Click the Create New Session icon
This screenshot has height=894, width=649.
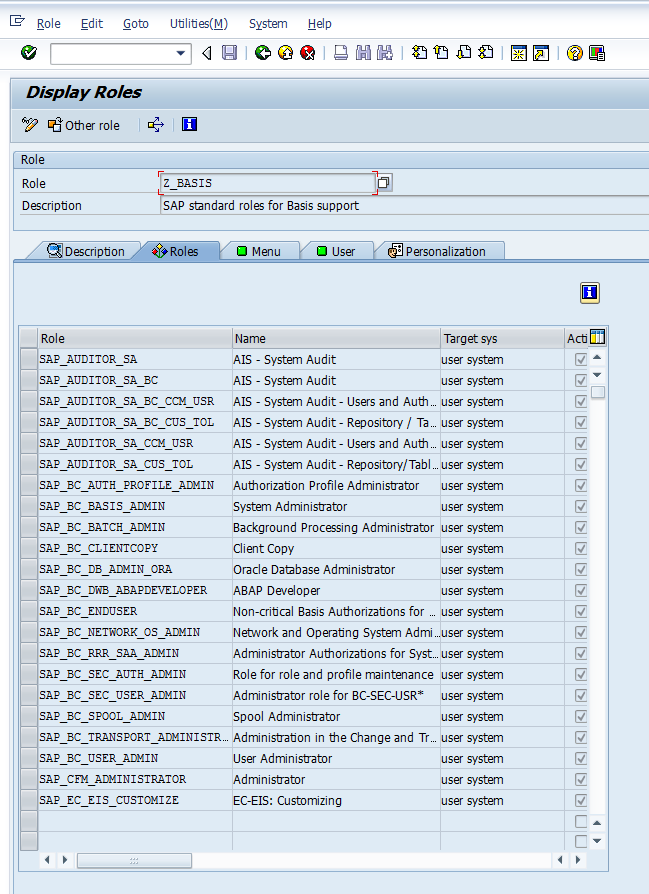coord(519,53)
